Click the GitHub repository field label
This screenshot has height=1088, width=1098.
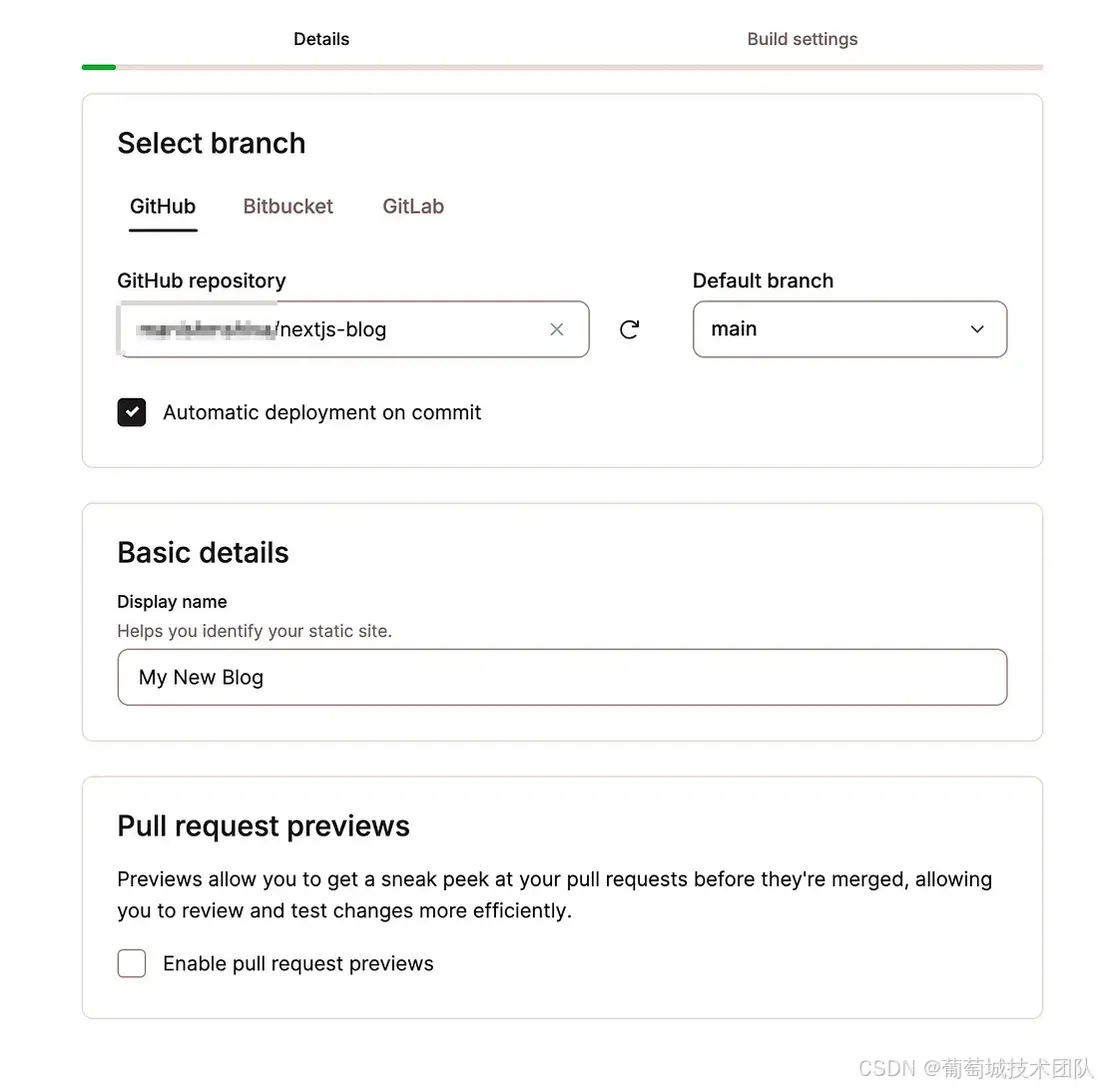pyautogui.click(x=201, y=281)
